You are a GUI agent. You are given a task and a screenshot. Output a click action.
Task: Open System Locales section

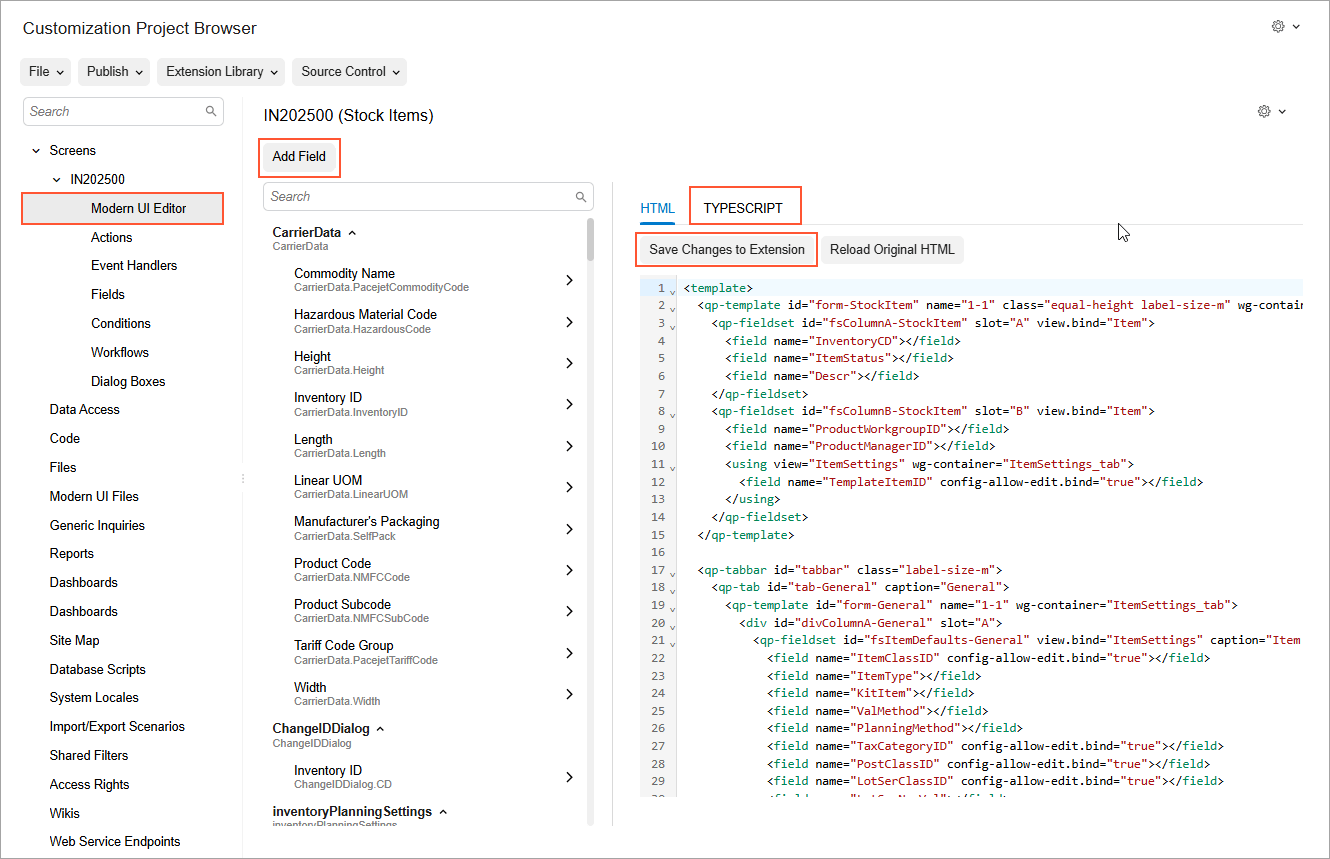coord(94,698)
